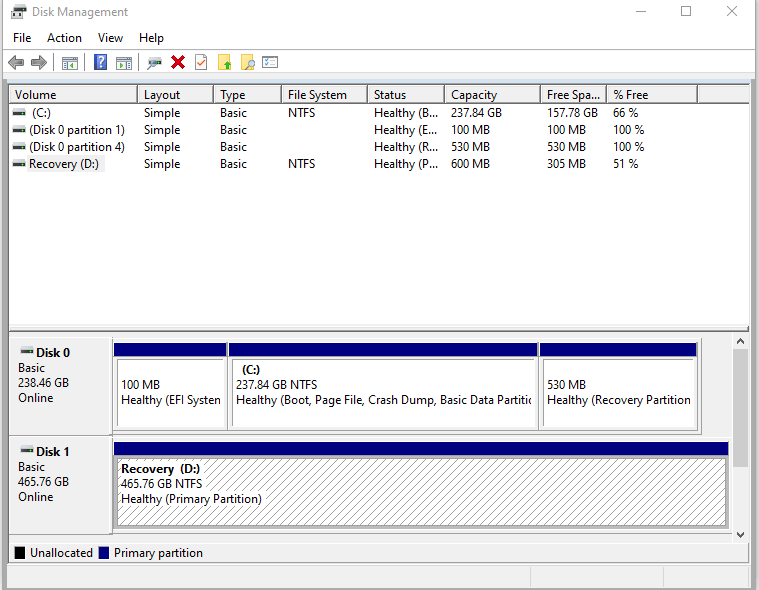Screen dimensions: 759x590
Task: Click the list settings toolbar icon
Action: click(x=270, y=62)
